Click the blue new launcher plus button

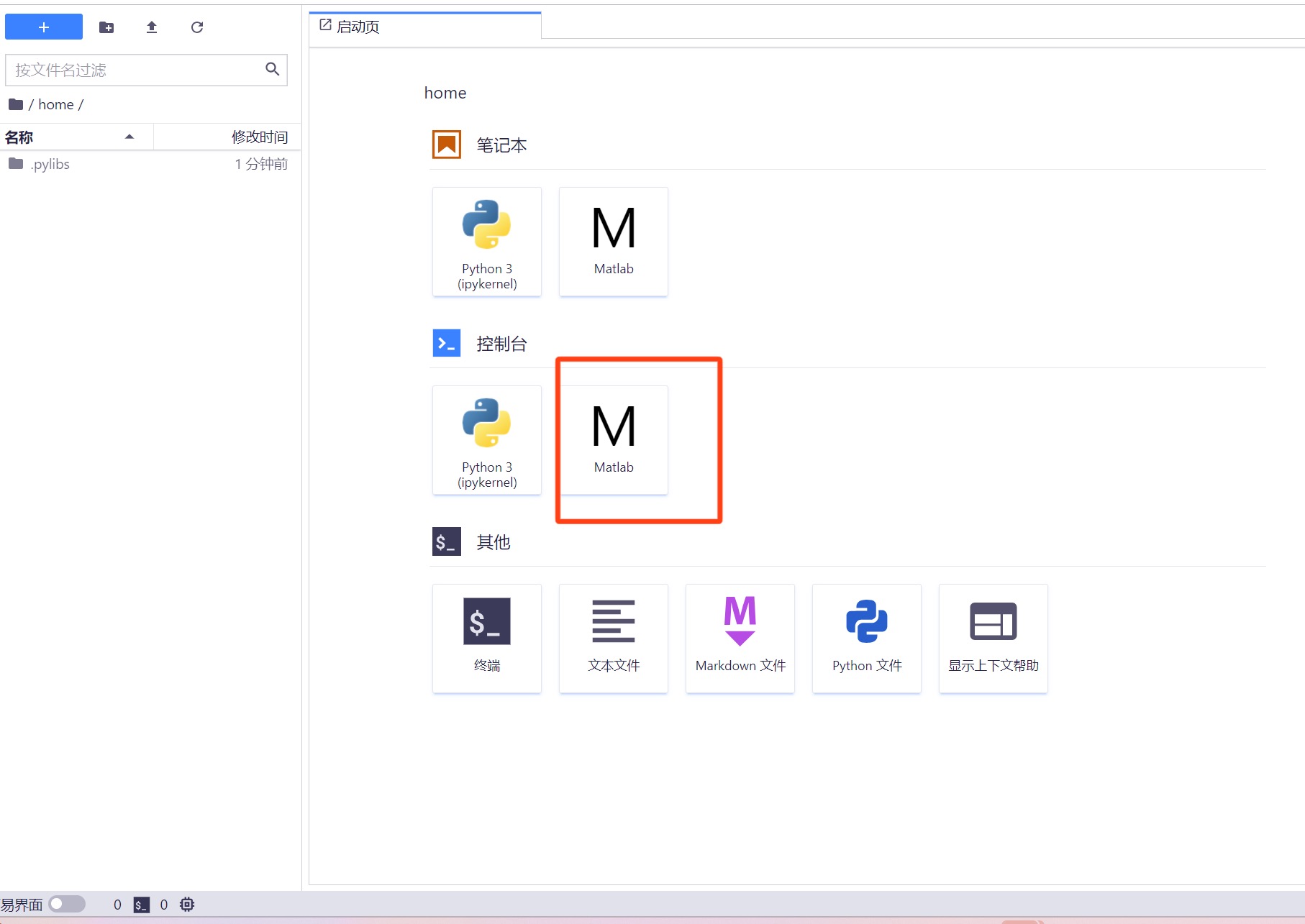44,27
